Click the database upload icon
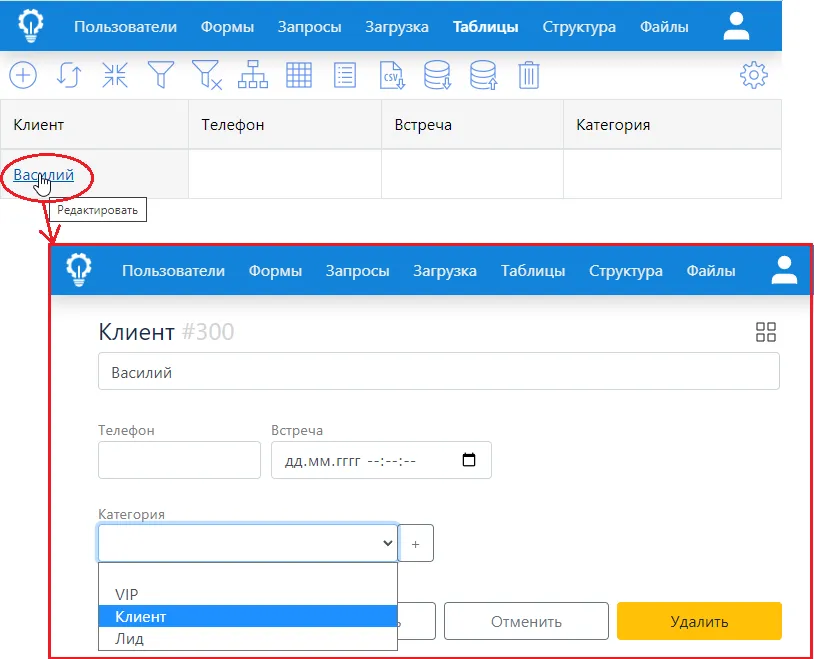This screenshot has width=814, height=659. click(x=483, y=75)
